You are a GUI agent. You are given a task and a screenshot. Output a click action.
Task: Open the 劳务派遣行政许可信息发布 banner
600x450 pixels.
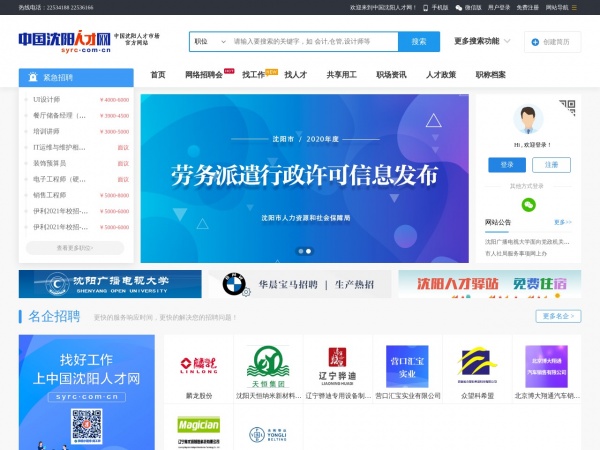(305, 178)
